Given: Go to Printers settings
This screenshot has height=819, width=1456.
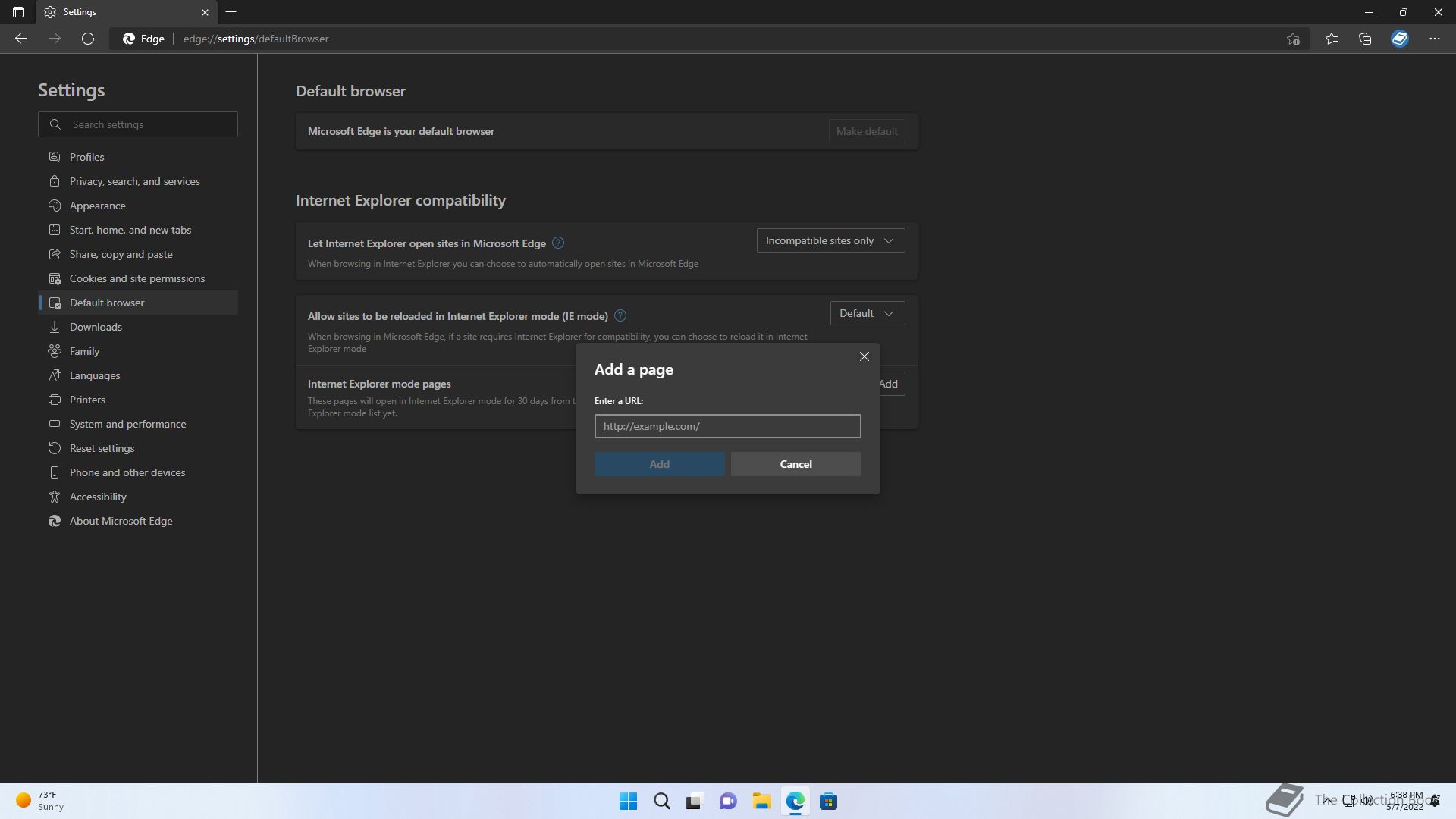Looking at the screenshot, I should point(138,400).
